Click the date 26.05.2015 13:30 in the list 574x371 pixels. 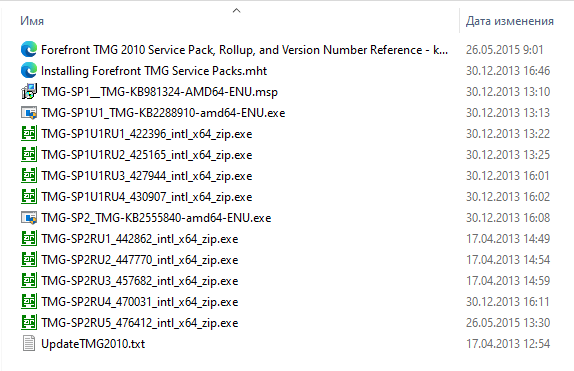(508, 322)
